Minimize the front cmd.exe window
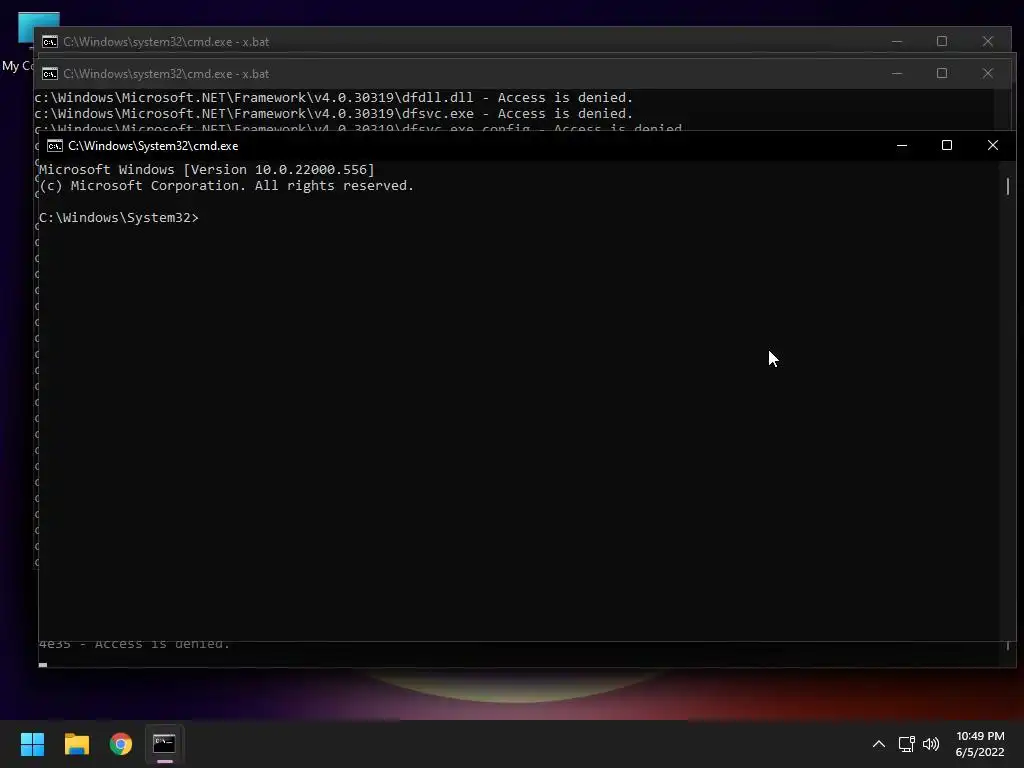Screen dimensions: 1024x768 [x=902, y=146]
